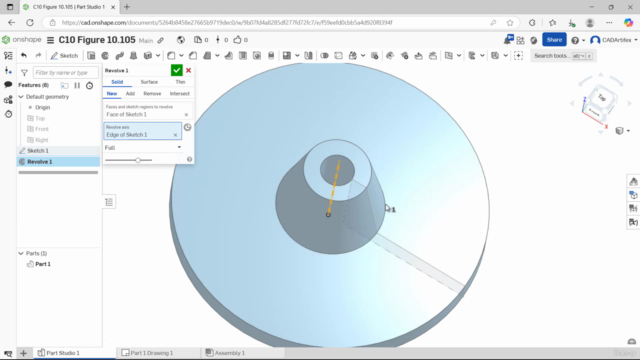Select the Plane tool in the toolbar

[449, 56]
